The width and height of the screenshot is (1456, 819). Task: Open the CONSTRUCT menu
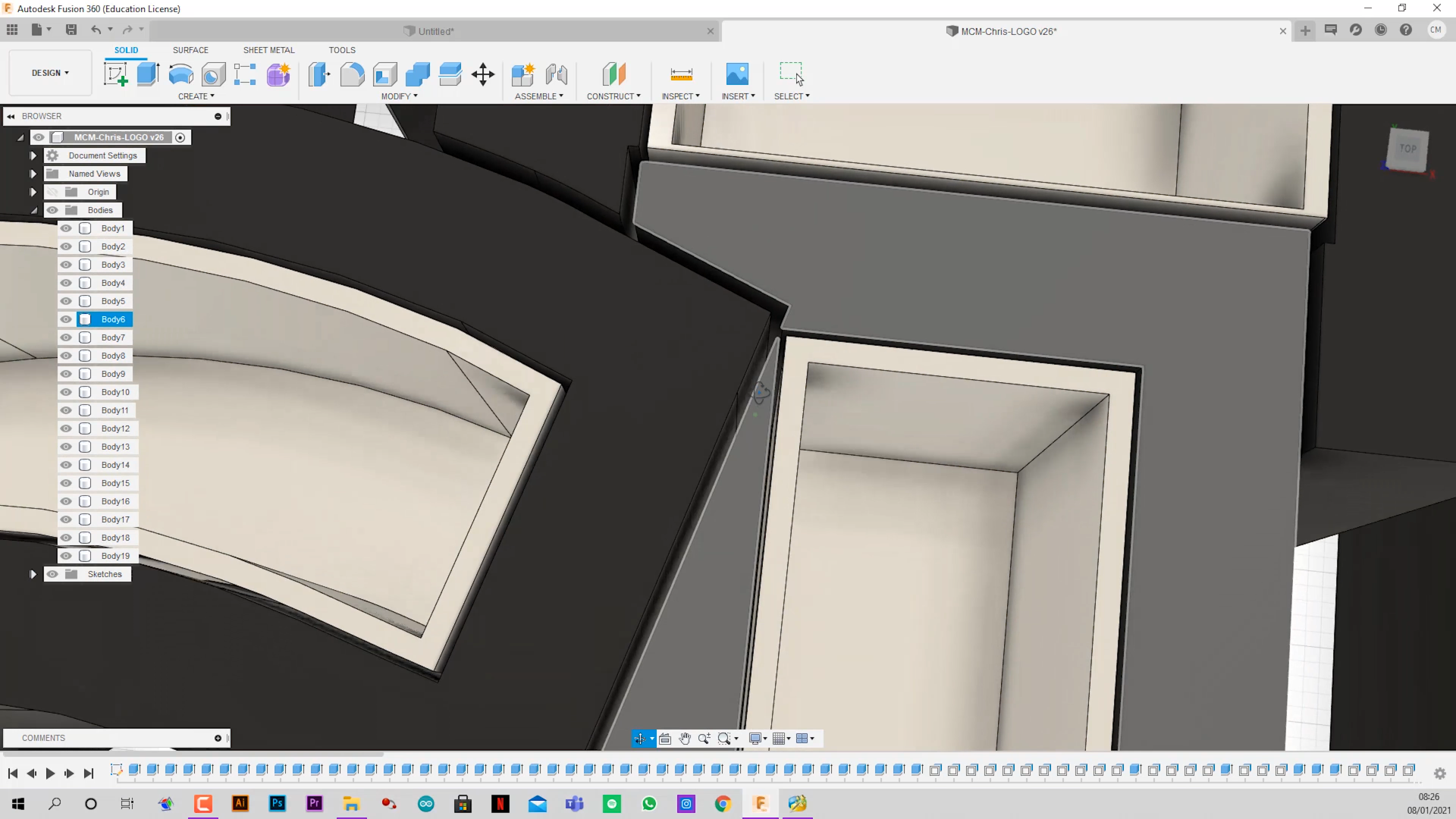[x=613, y=96]
